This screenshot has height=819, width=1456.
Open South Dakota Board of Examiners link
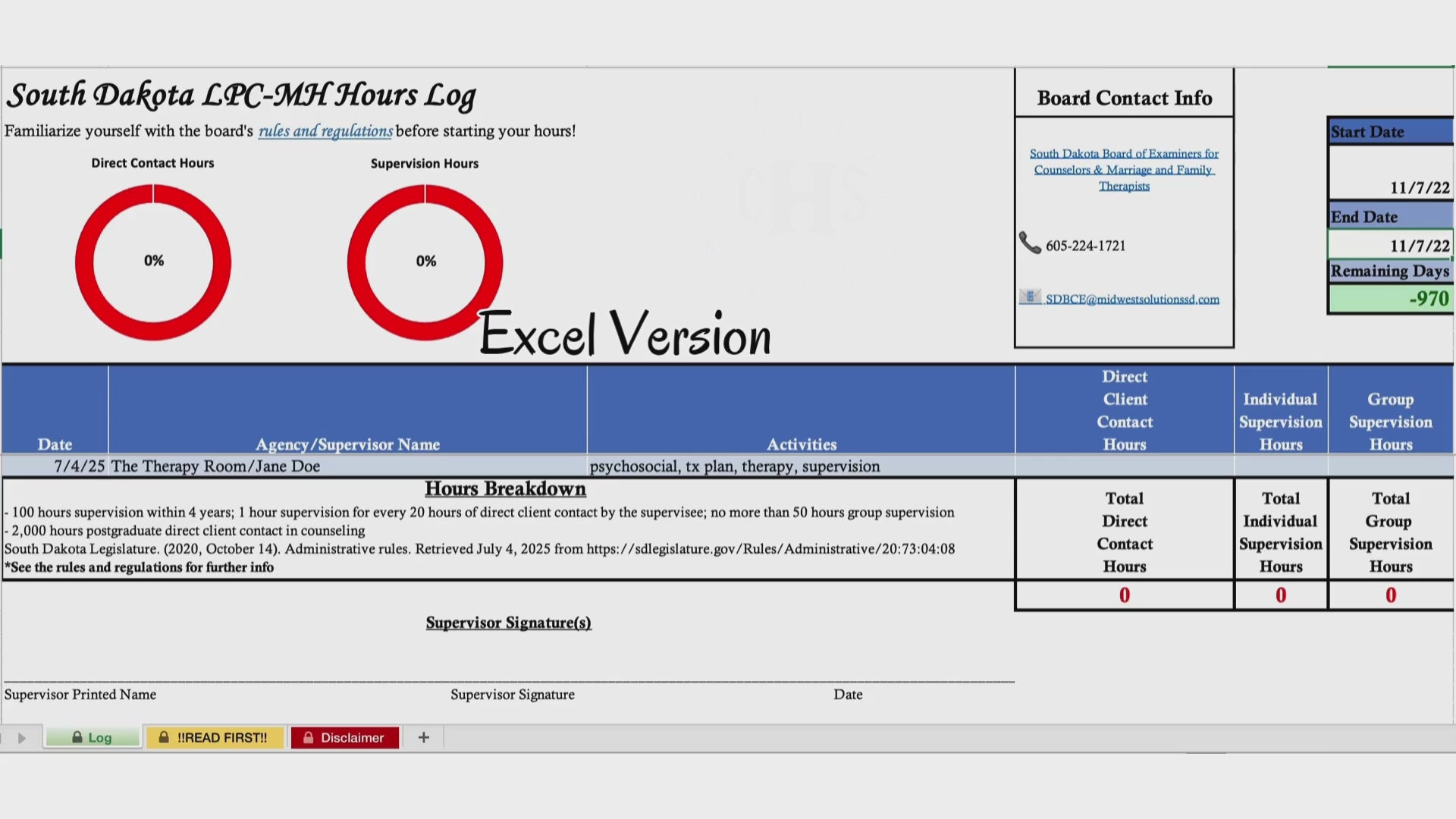tap(1124, 170)
